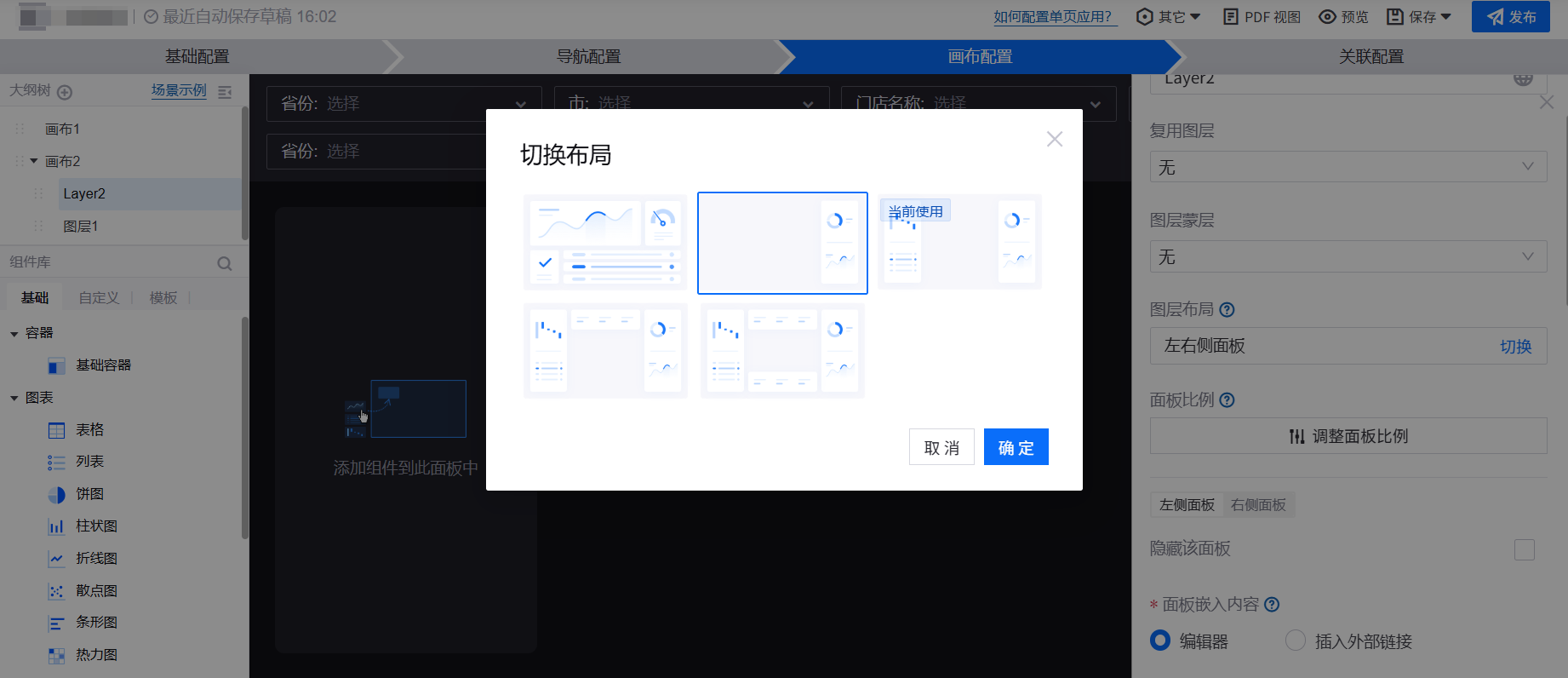Select the 饼图 chart component icon
The height and width of the screenshot is (678, 1568).
coord(56,495)
